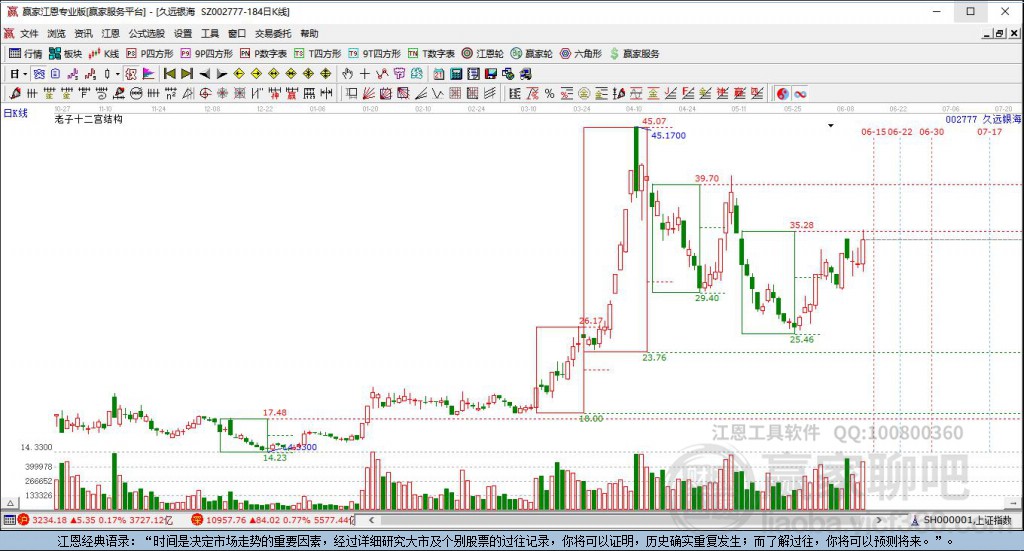
Task: Click the 002777 久远银海 stock label
Action: (x=983, y=119)
